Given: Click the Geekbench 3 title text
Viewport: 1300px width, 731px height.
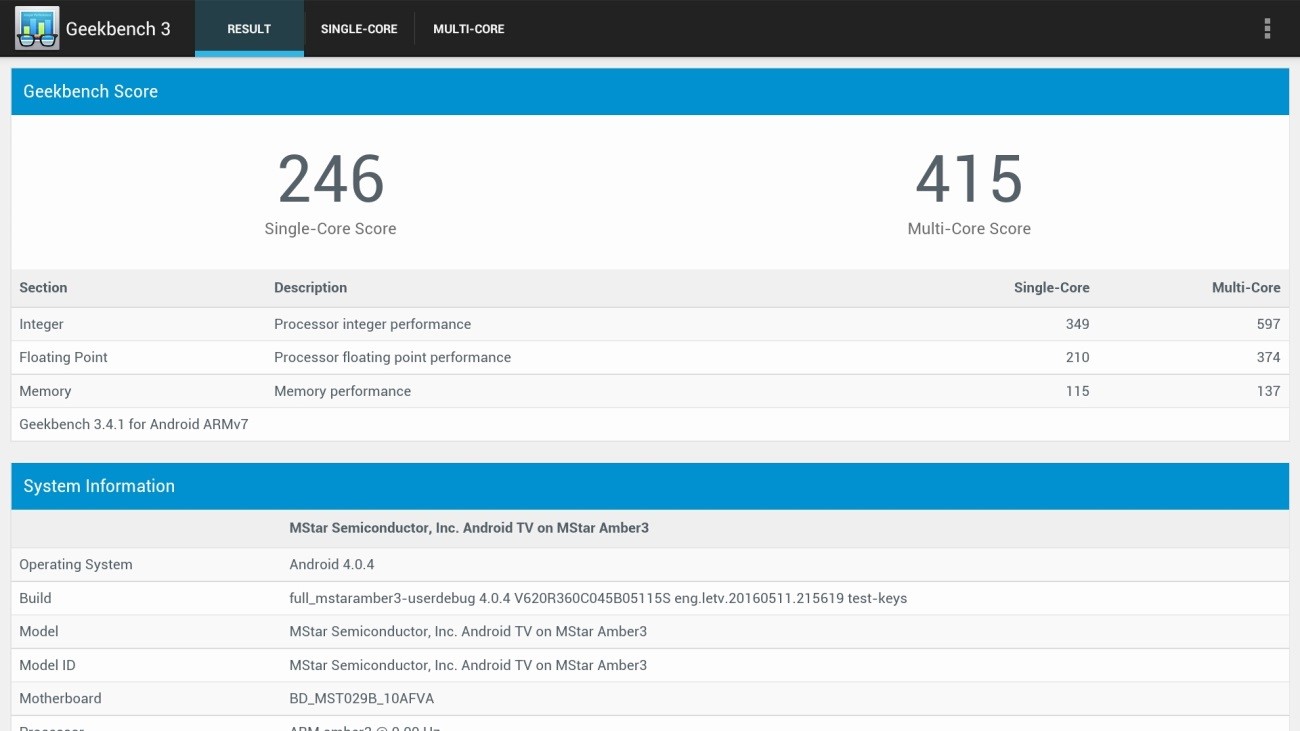Looking at the screenshot, I should tap(118, 29).
